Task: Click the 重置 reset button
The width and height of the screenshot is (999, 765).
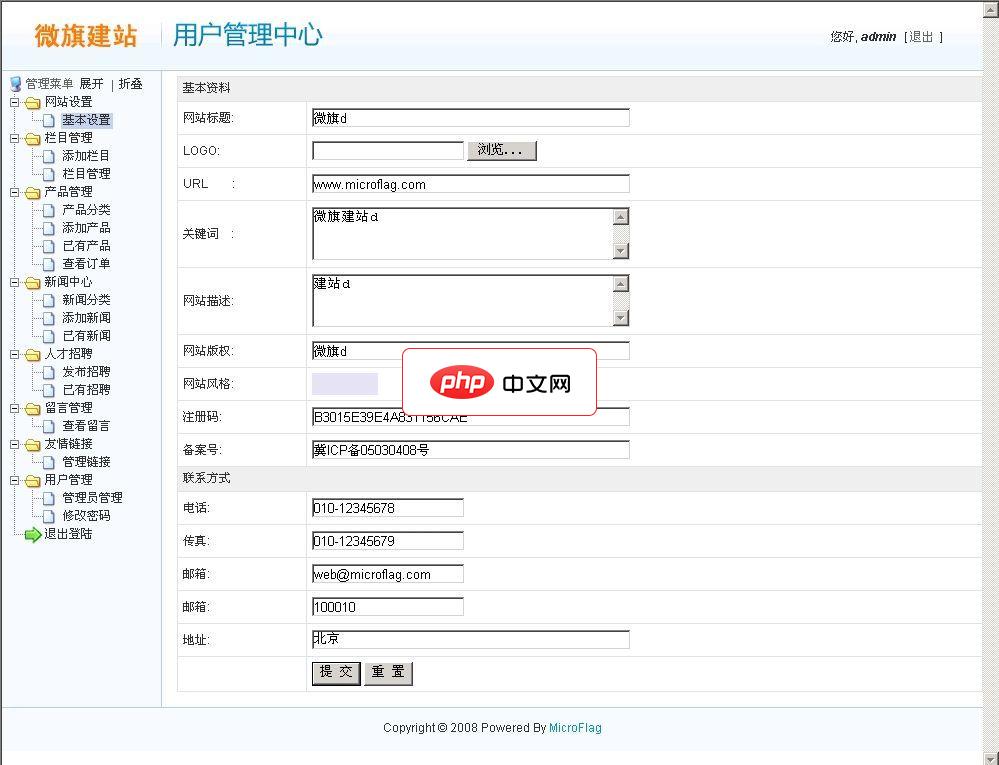Action: (x=388, y=673)
